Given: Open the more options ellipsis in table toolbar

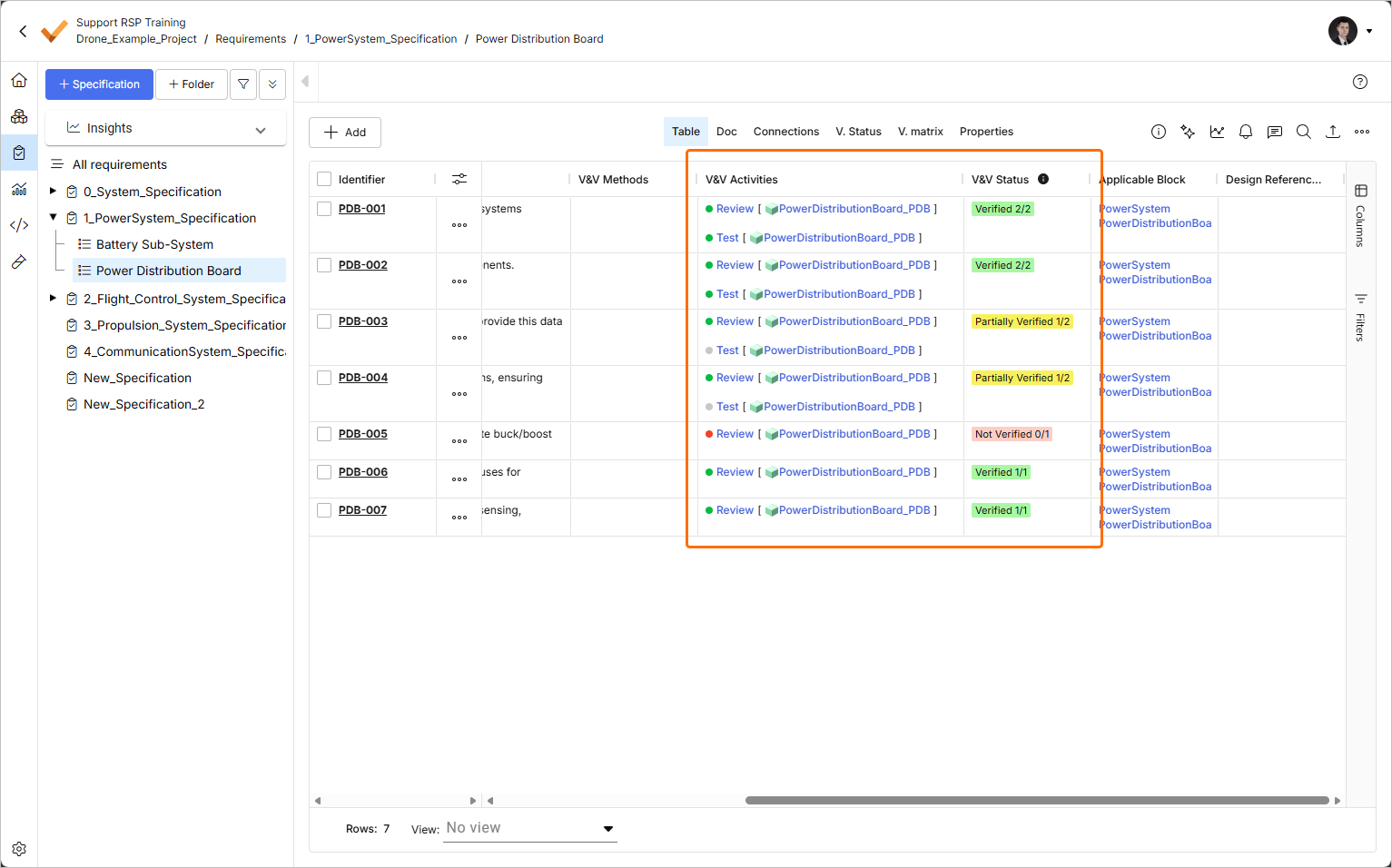Looking at the screenshot, I should (x=1362, y=132).
